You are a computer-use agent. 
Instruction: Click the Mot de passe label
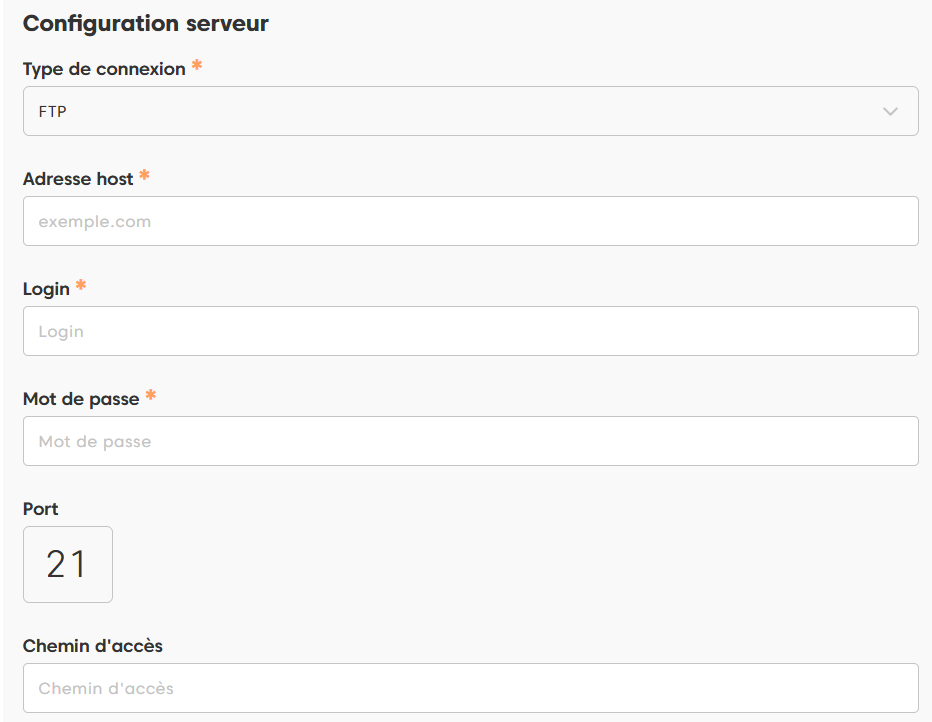click(x=81, y=399)
